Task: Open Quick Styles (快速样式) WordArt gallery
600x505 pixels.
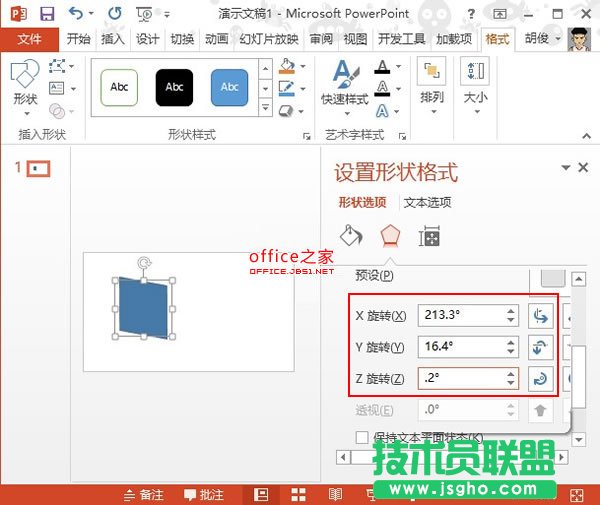Action: [345, 88]
